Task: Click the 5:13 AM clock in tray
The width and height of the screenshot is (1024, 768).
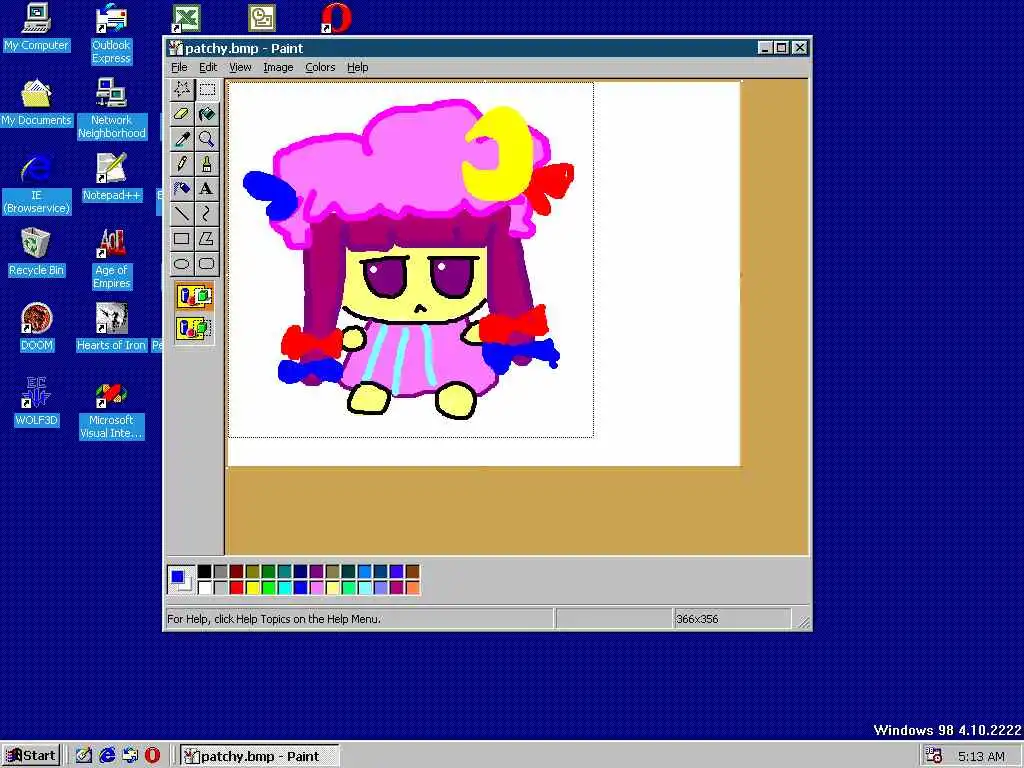Action: [982, 756]
